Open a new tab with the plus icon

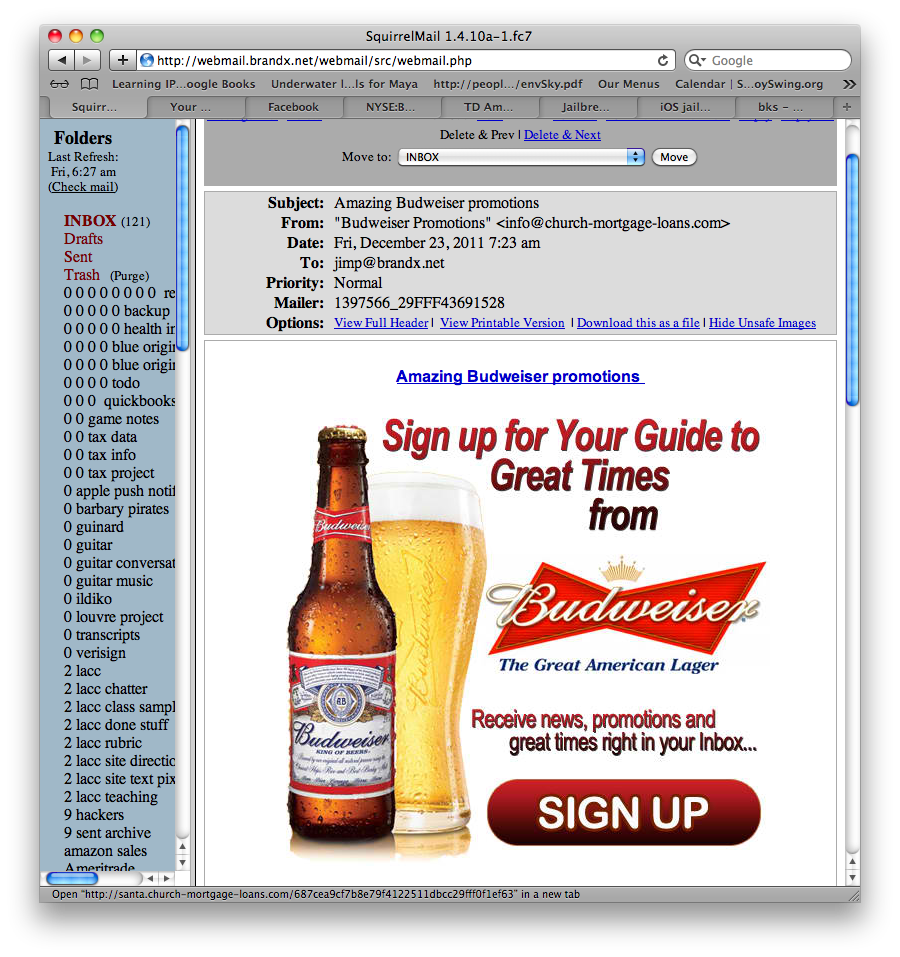pos(846,107)
